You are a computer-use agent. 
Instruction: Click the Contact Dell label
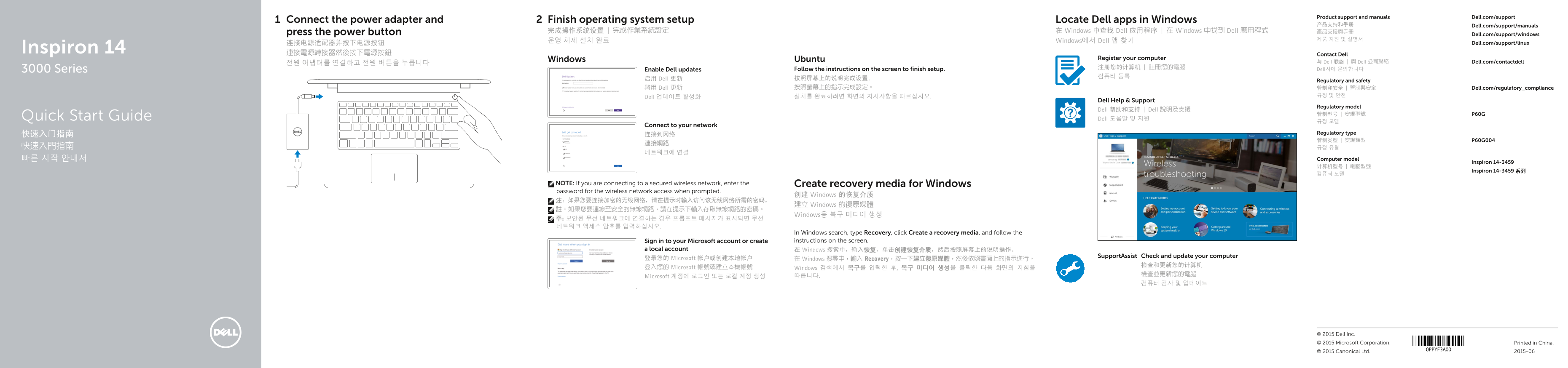[x=1332, y=54]
